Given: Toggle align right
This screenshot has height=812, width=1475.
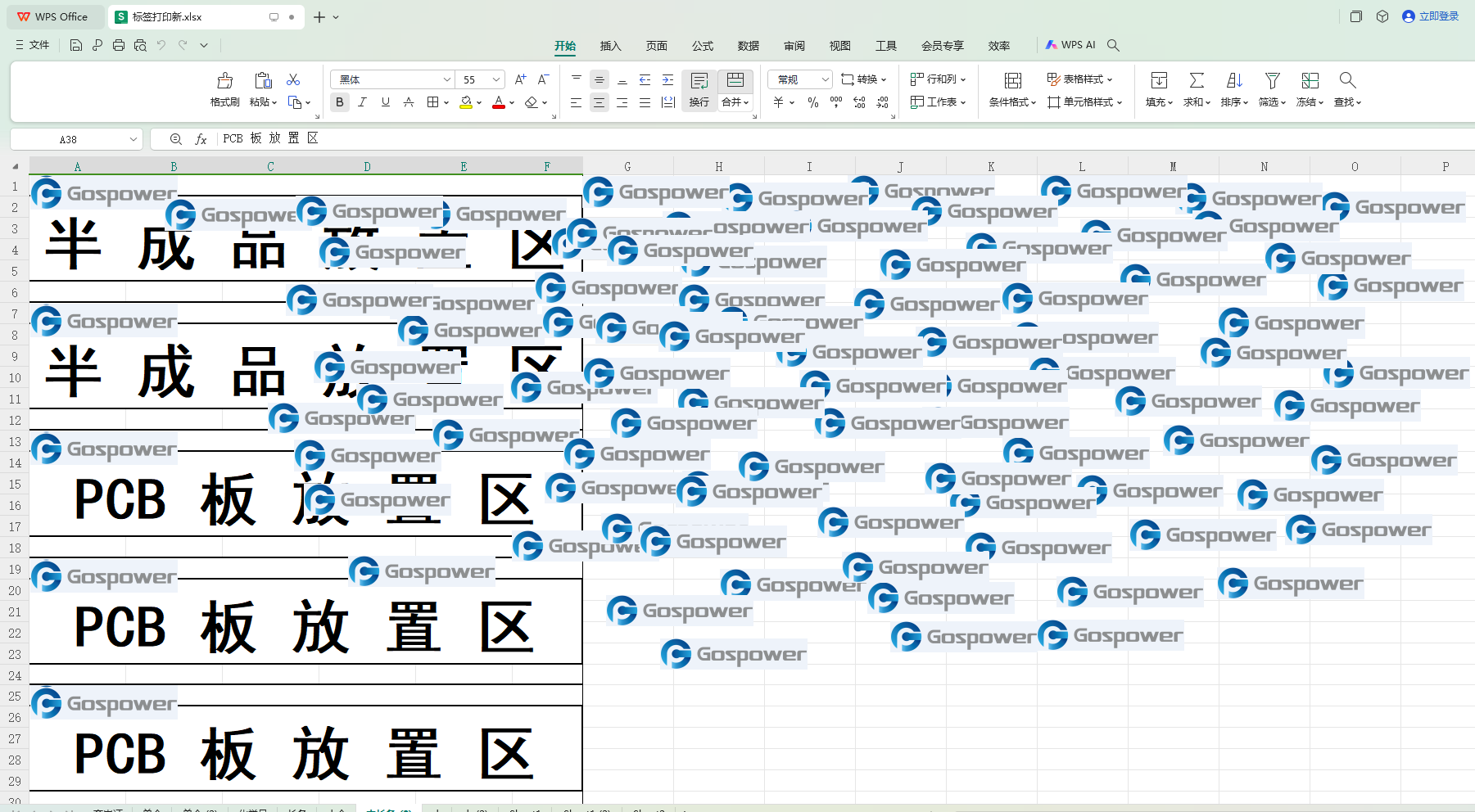Looking at the screenshot, I should click(x=622, y=102).
